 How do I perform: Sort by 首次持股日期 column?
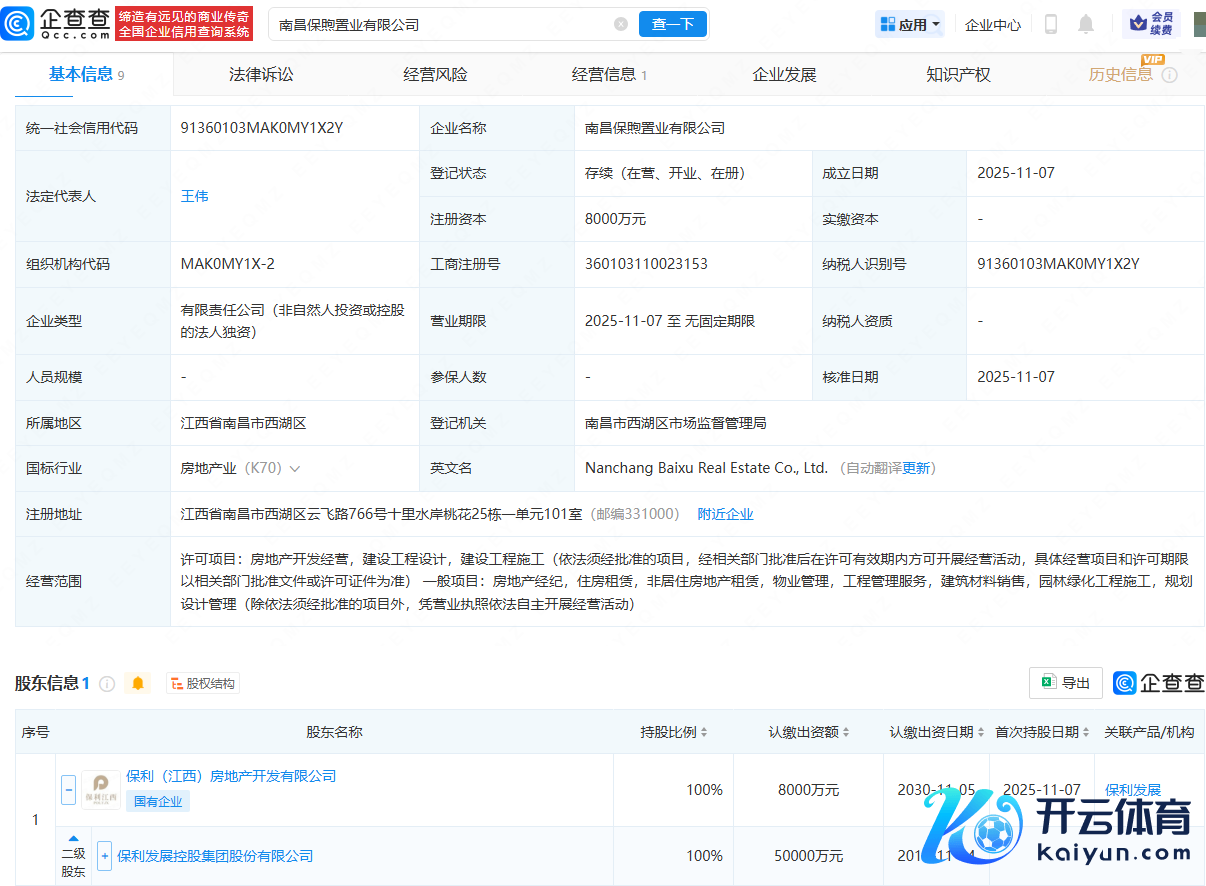[x=1086, y=733]
